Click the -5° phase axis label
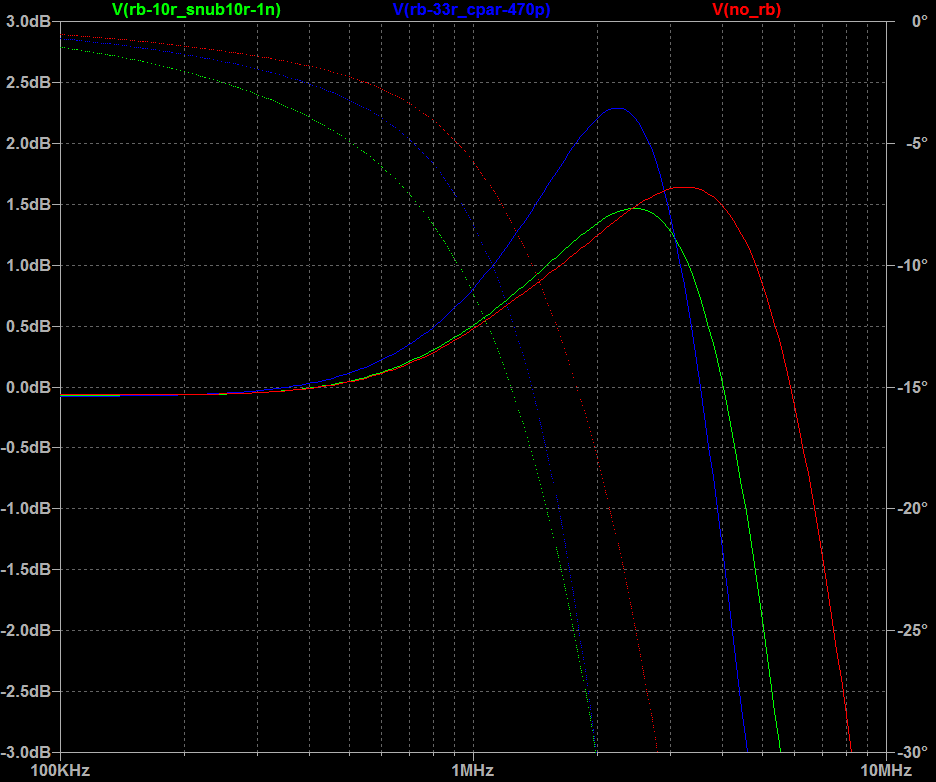Image resolution: width=936 pixels, height=782 pixels. 916,143
